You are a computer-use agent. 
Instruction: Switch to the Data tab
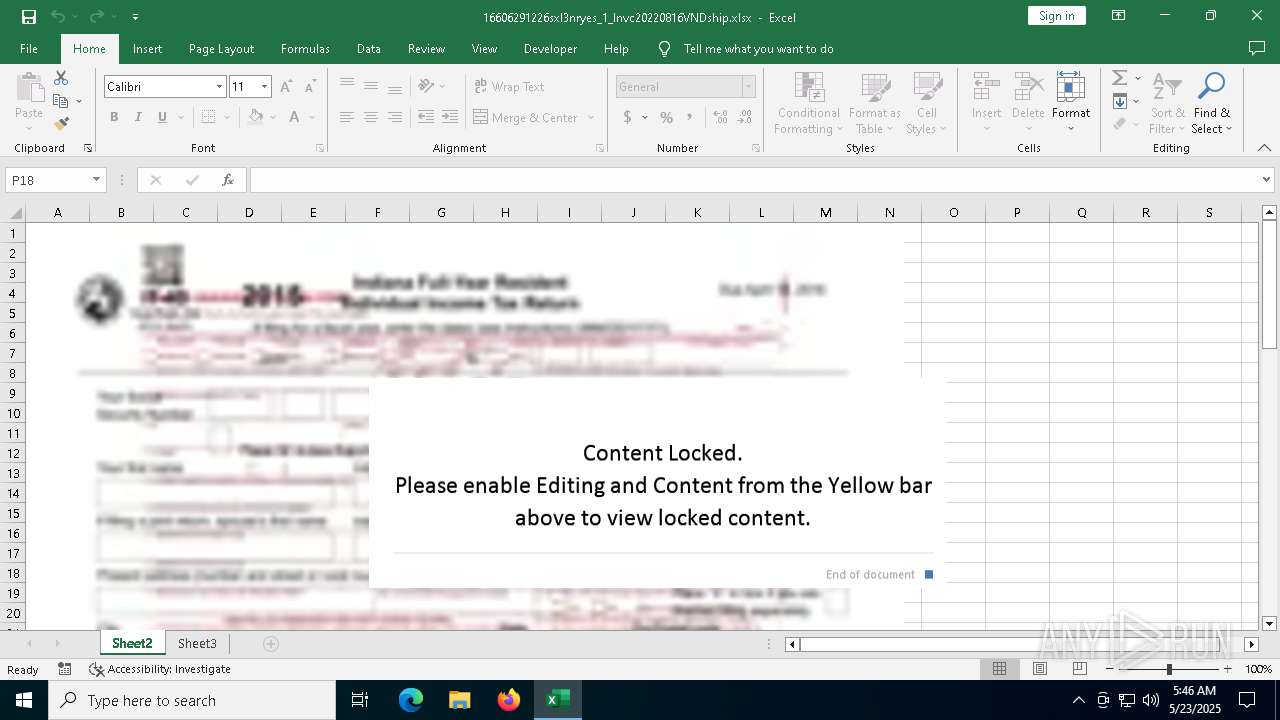(369, 48)
